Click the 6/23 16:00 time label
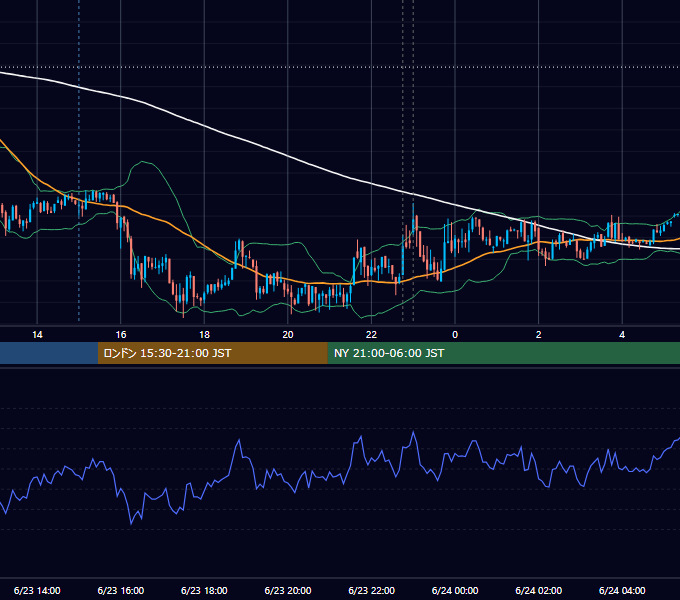 click(121, 590)
